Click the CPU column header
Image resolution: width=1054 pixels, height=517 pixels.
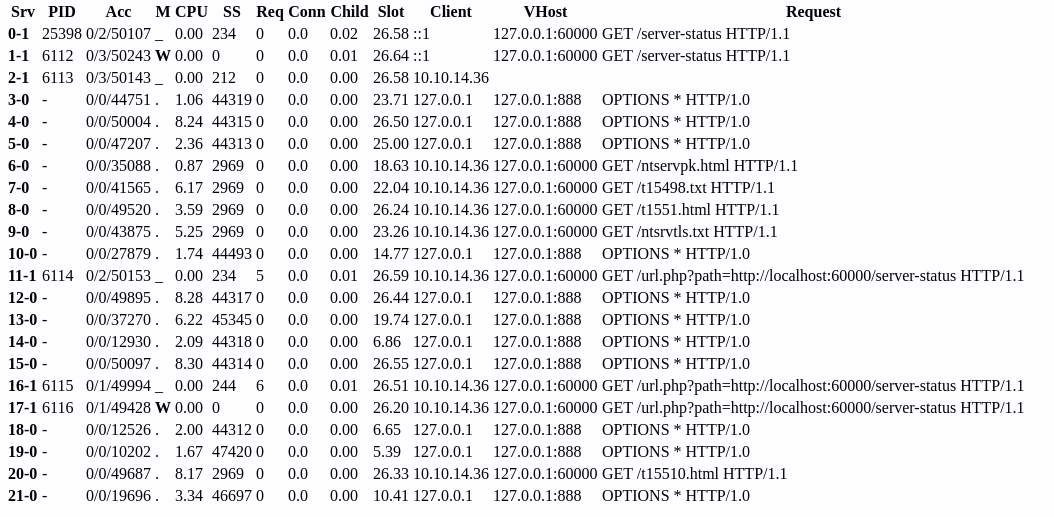pyautogui.click(x=191, y=12)
